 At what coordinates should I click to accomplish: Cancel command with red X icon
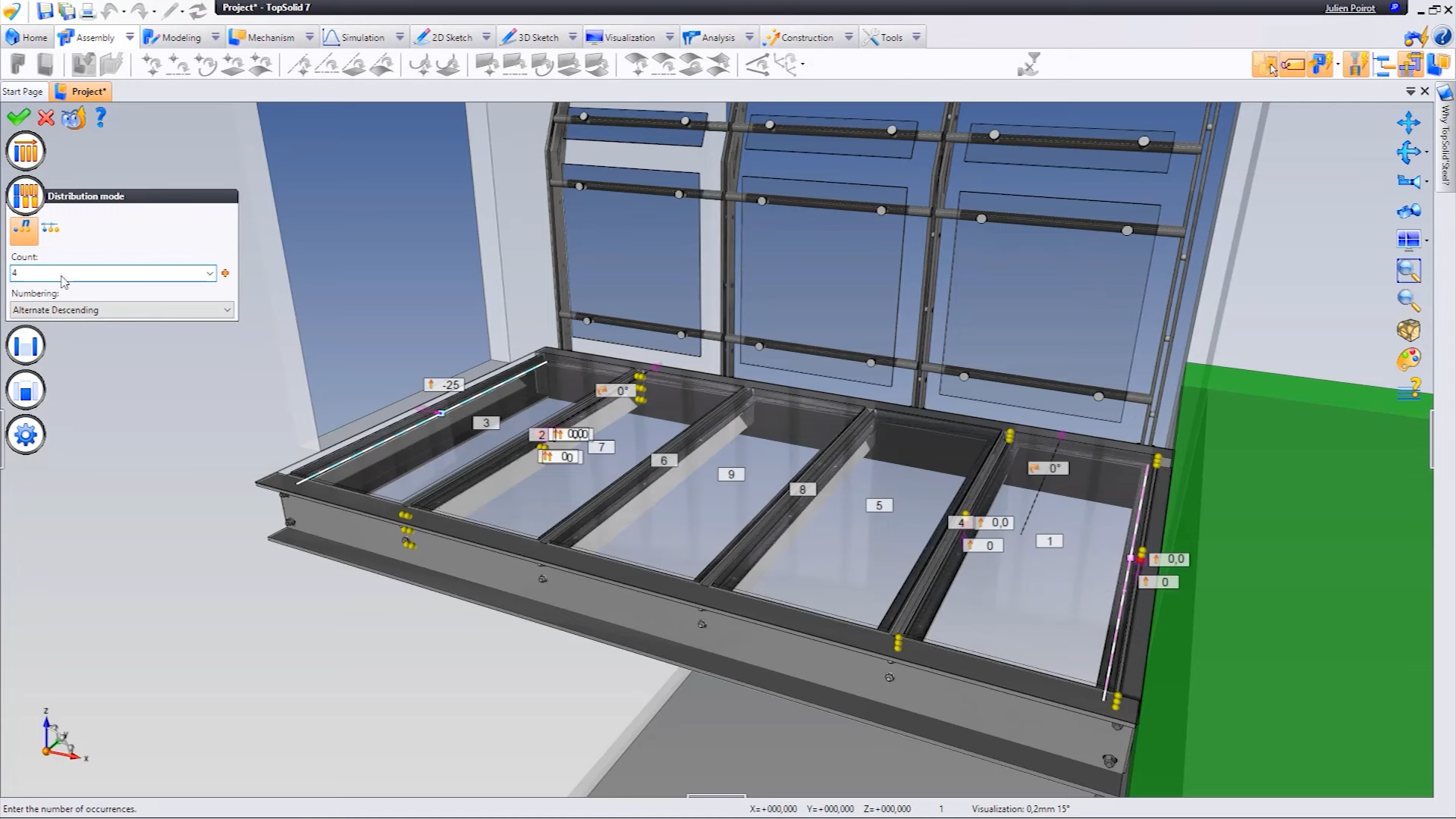tap(46, 118)
